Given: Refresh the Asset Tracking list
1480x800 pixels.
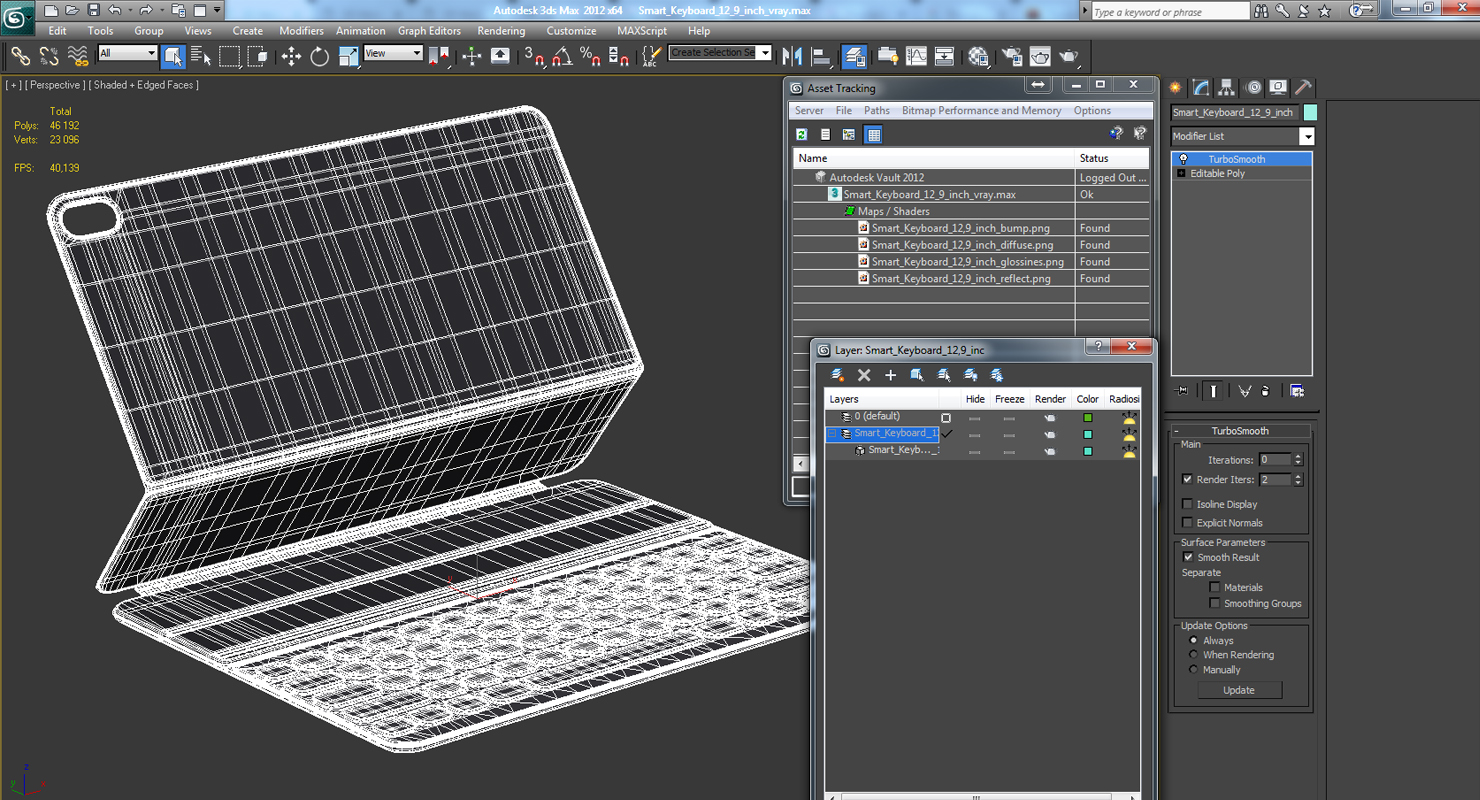Looking at the screenshot, I should (801, 134).
